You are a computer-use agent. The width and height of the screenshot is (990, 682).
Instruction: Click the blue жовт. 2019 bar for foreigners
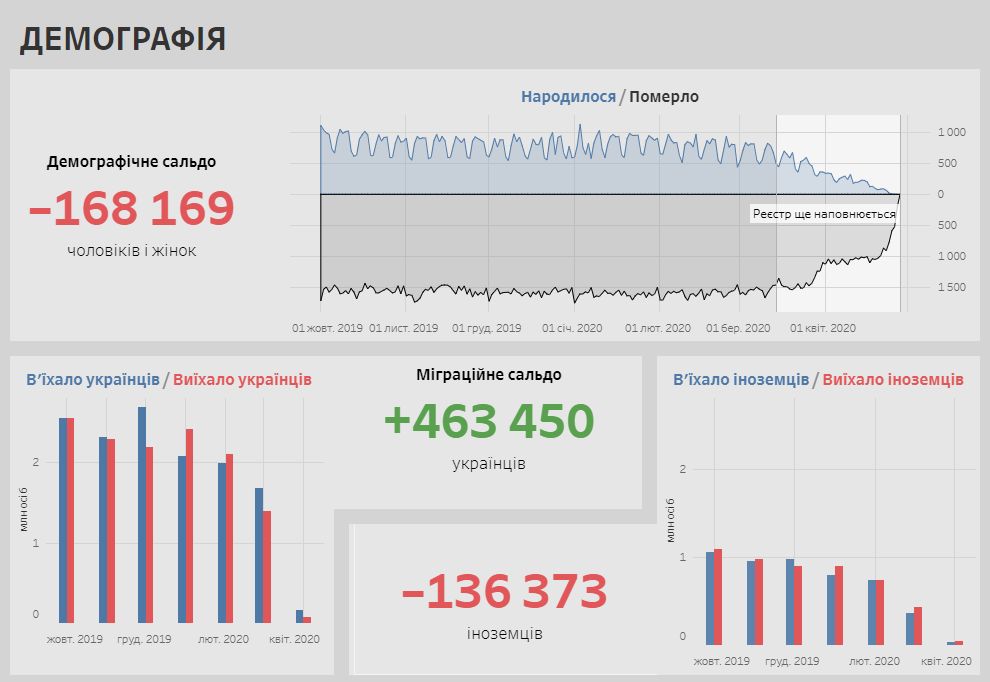tap(710, 597)
